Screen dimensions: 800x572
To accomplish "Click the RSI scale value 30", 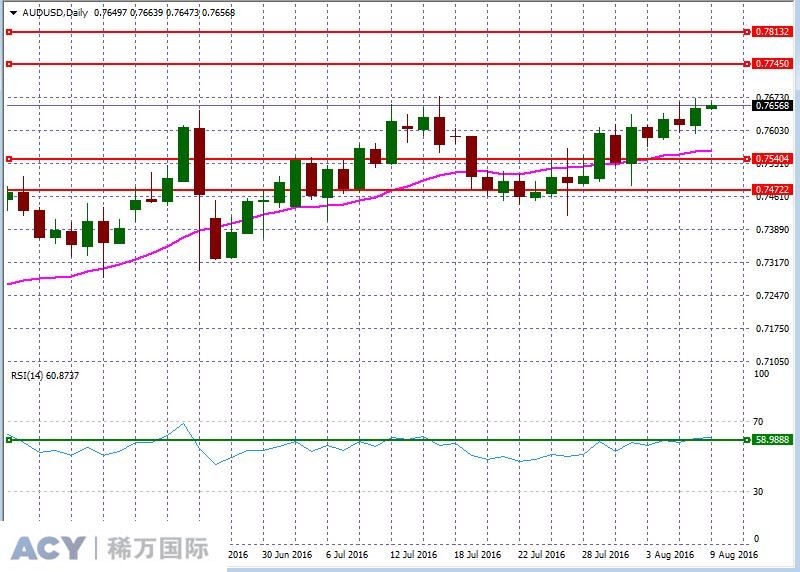I will [x=759, y=491].
